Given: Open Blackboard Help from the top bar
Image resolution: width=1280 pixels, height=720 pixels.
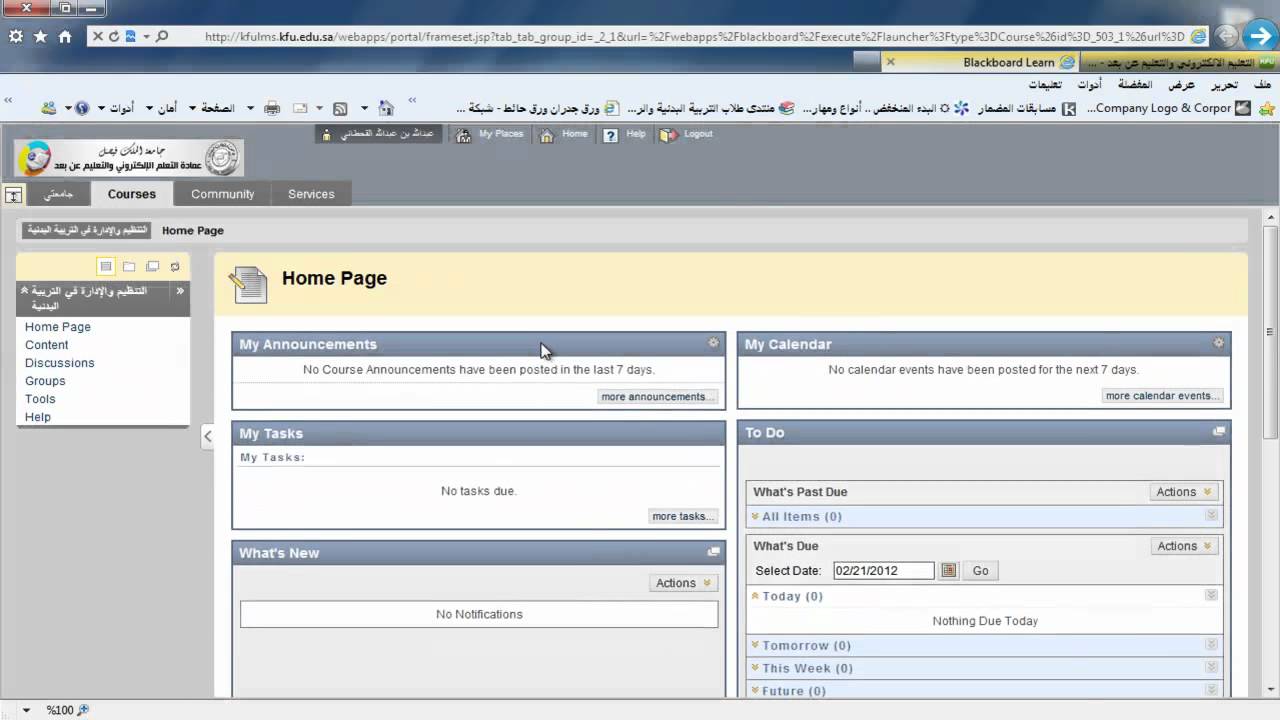Looking at the screenshot, I should click(x=610, y=135).
